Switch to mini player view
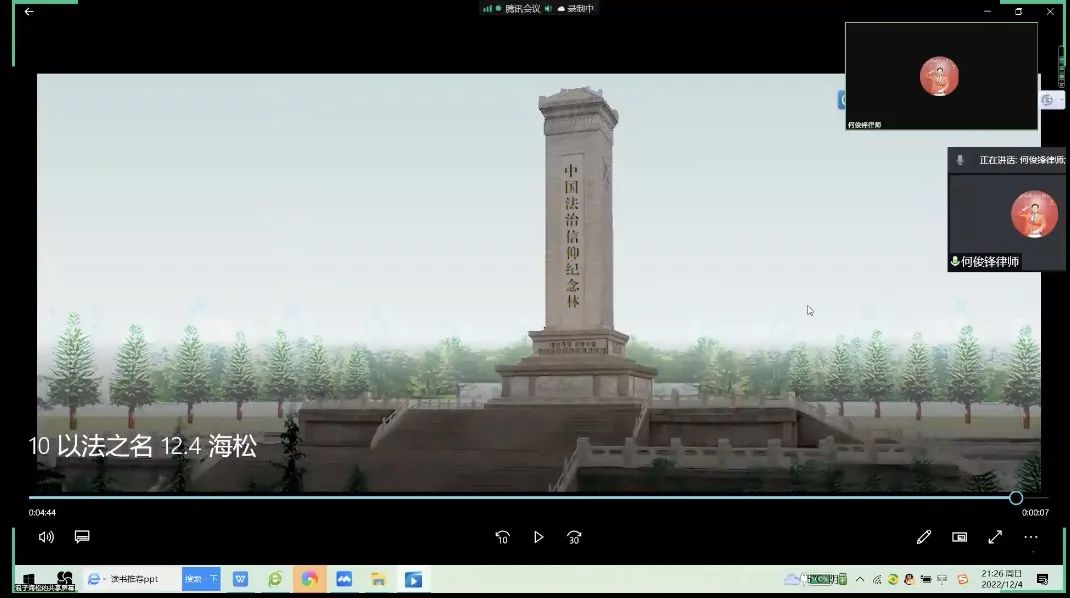Viewport: 1070px width, 598px height. coord(959,537)
